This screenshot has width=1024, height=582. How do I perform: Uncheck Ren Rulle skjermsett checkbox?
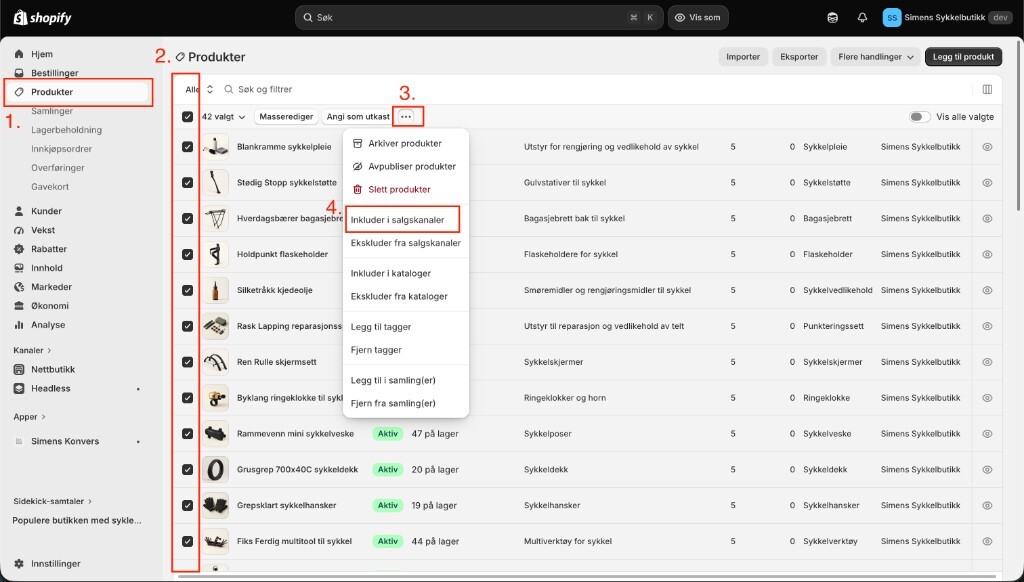187,362
